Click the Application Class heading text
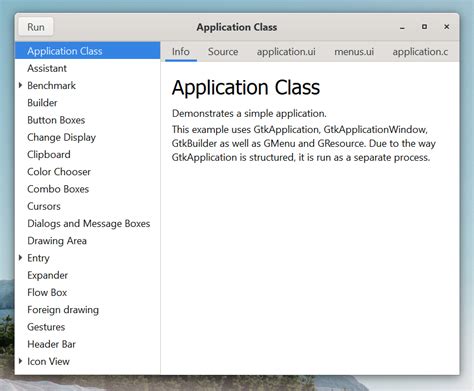Screen dimensions: 474x391 click(x=246, y=88)
